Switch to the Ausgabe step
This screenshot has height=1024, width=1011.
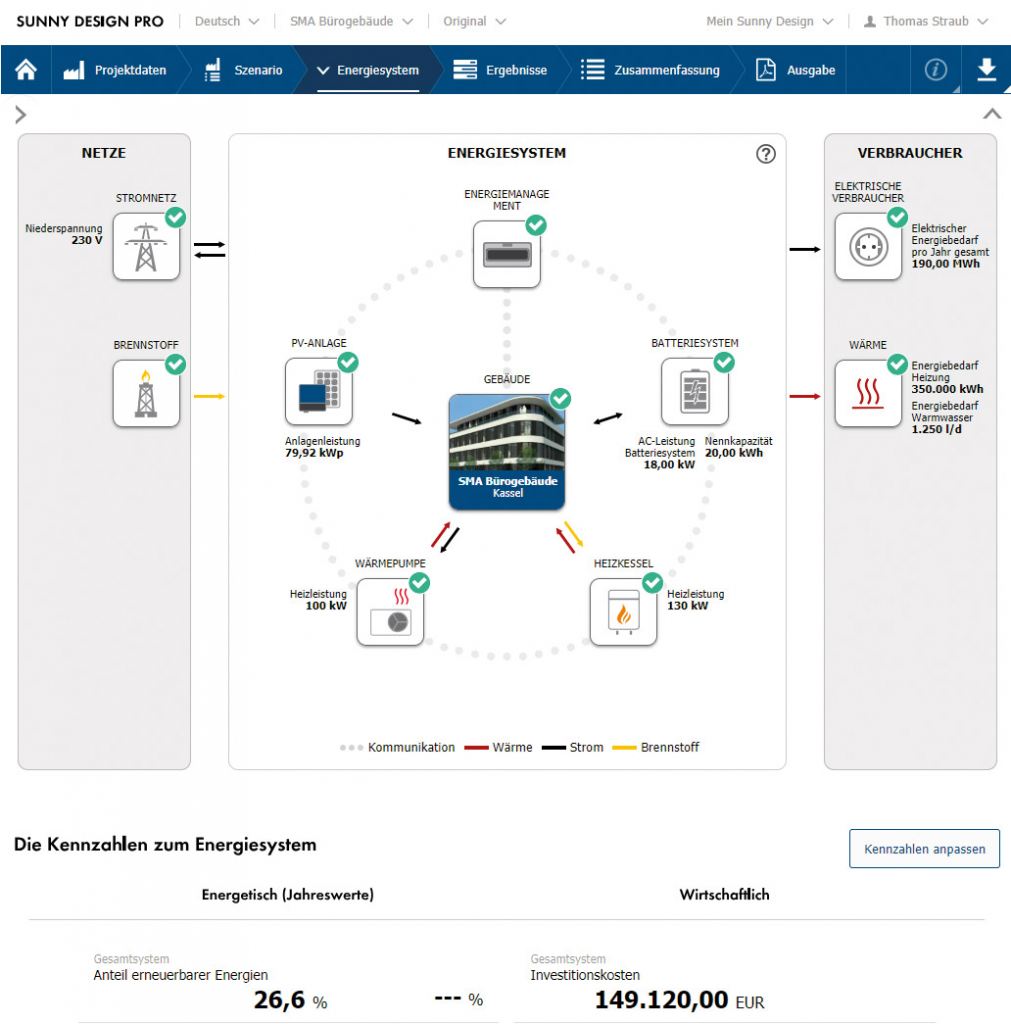[x=811, y=70]
